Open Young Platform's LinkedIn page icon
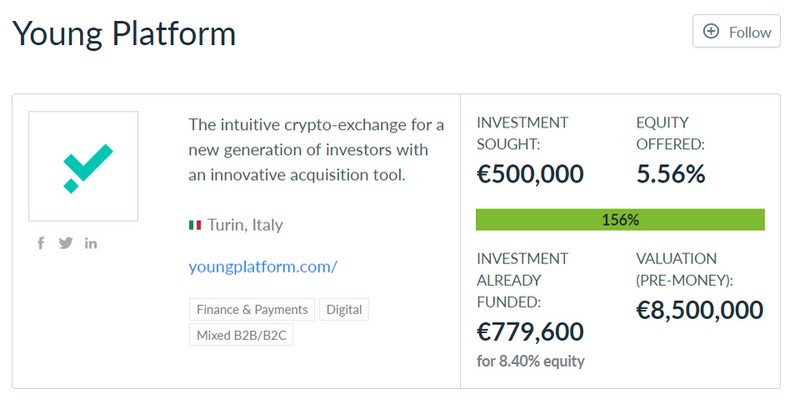Screen dimensions: 800x400 pyautogui.click(x=91, y=243)
